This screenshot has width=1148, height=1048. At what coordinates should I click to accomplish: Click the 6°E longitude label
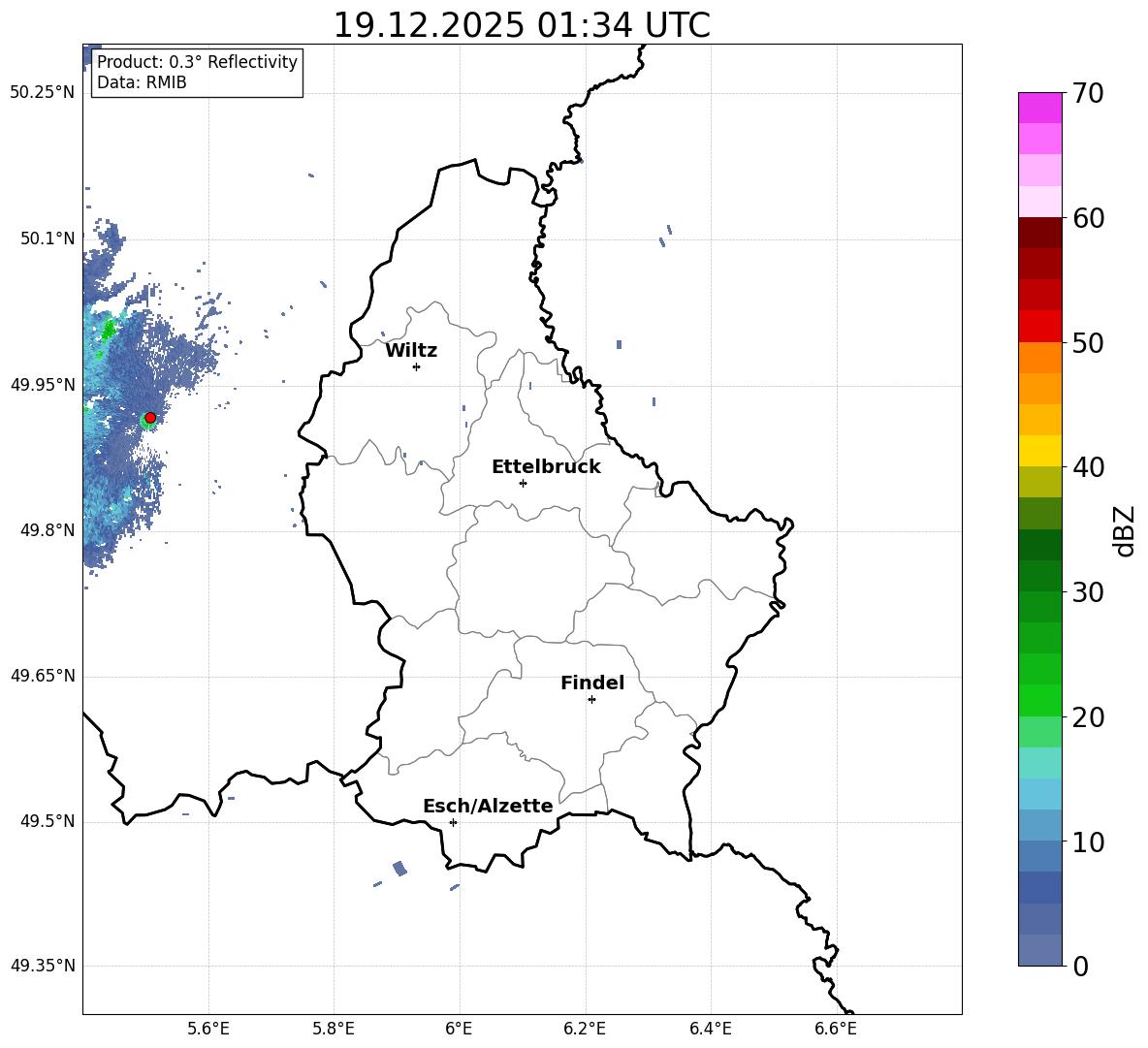[x=459, y=1030]
